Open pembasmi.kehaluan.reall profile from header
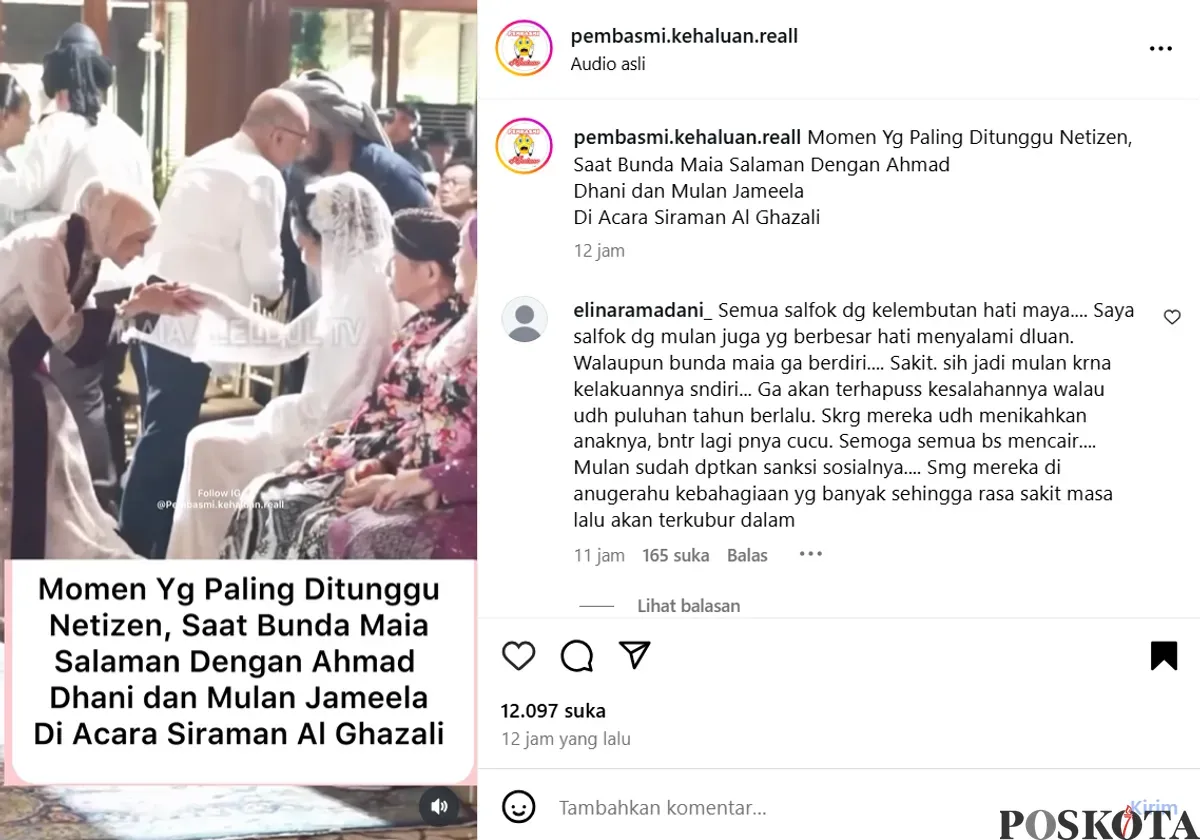 coord(684,36)
